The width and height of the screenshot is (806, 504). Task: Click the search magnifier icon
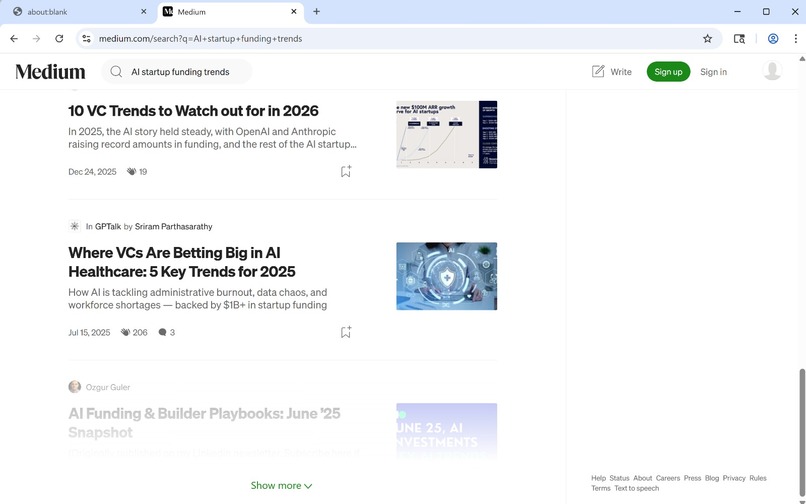116,71
